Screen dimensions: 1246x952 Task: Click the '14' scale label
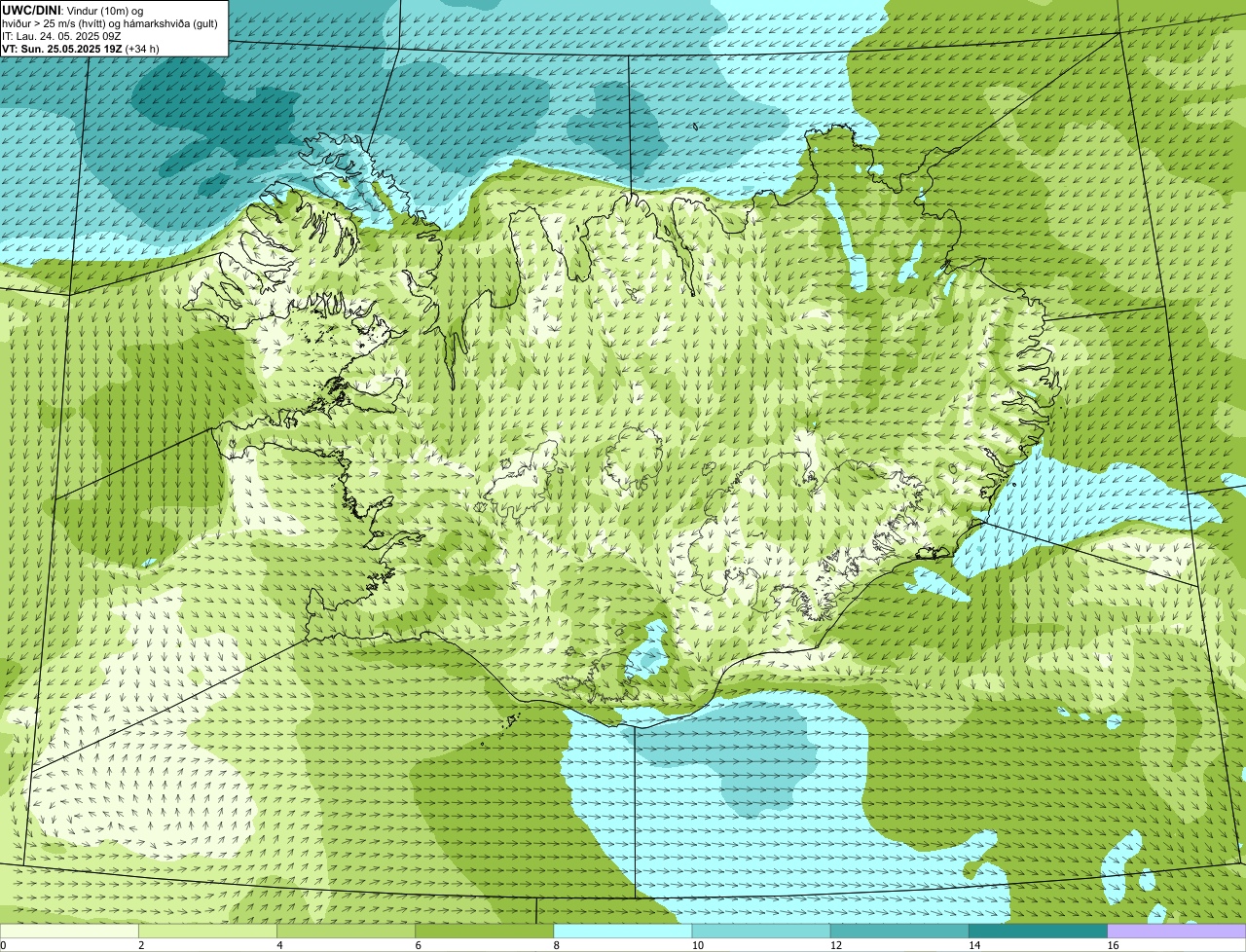tap(974, 945)
